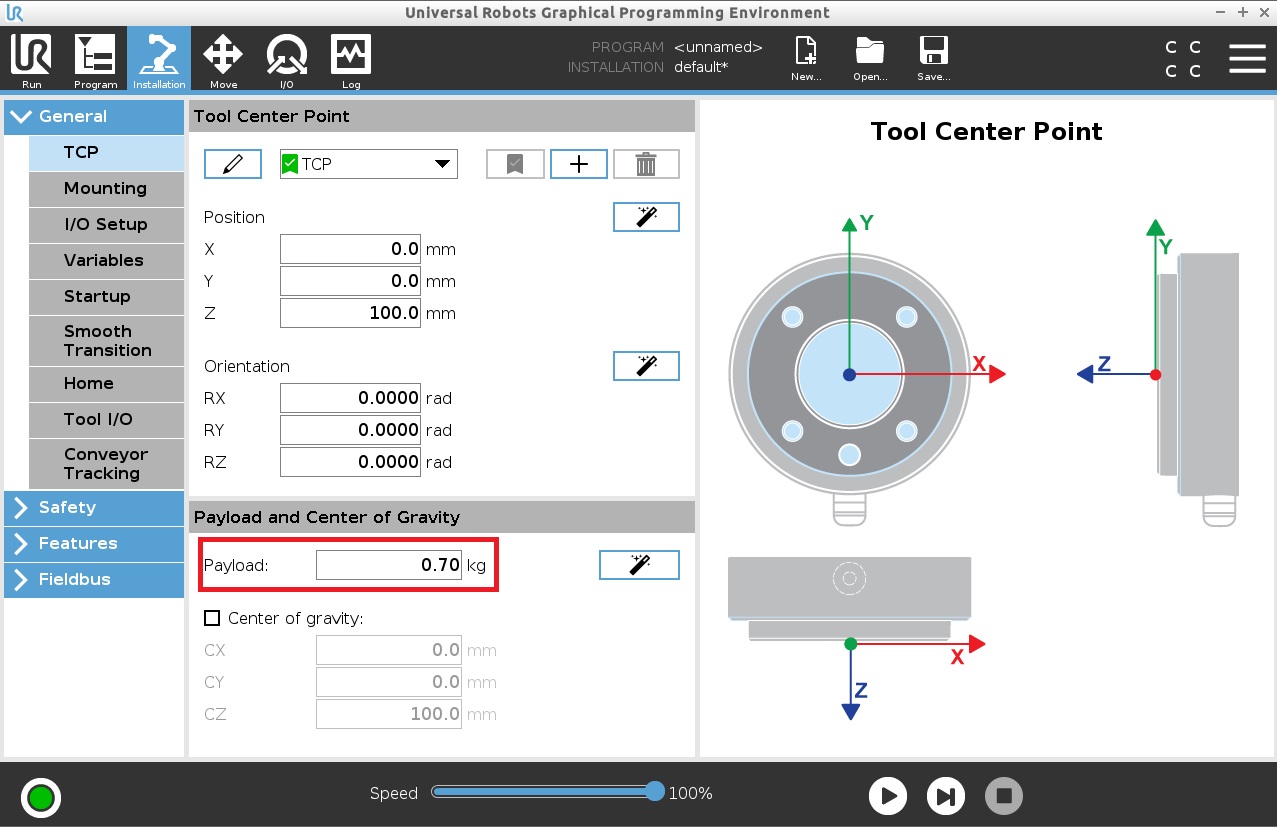Viewport: 1277px width, 827px height.
Task: Open the hamburger menu
Action: pos(1247,58)
